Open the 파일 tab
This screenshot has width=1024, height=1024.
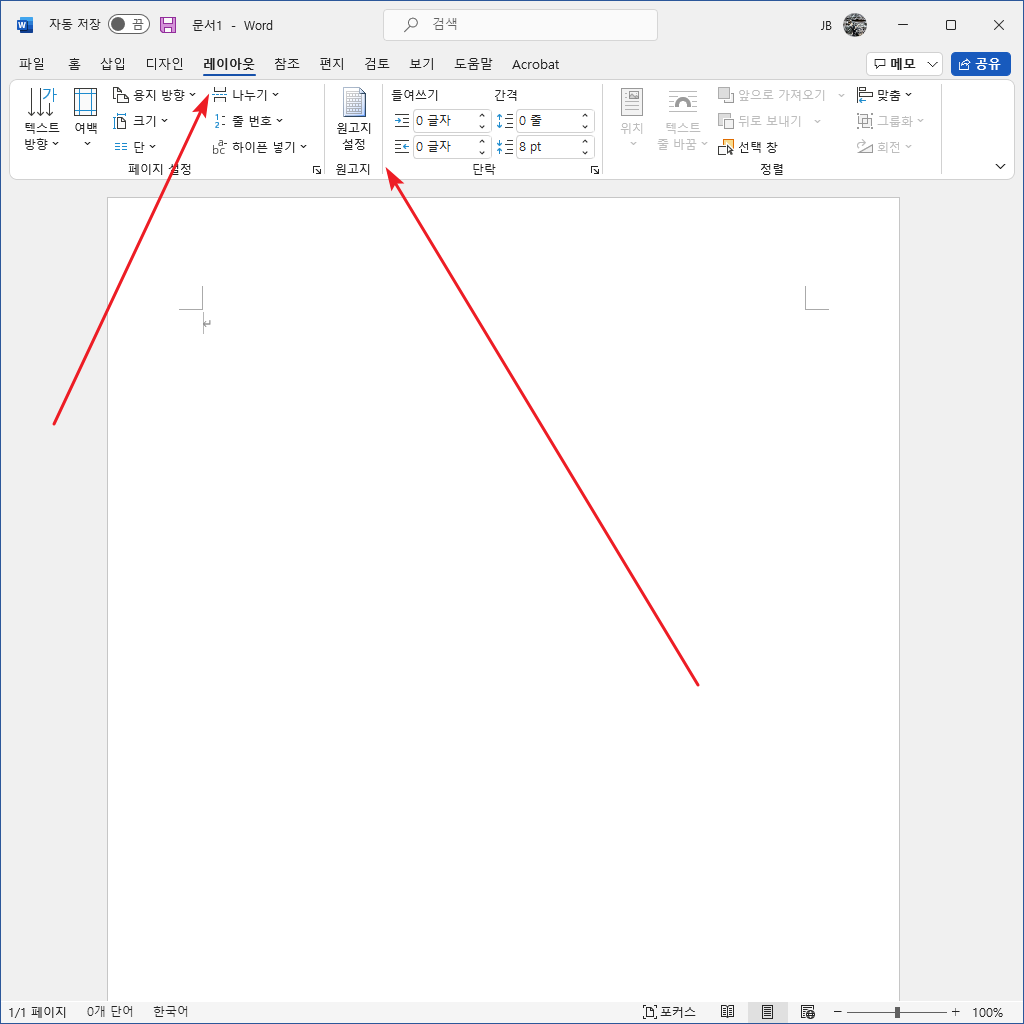(32, 64)
